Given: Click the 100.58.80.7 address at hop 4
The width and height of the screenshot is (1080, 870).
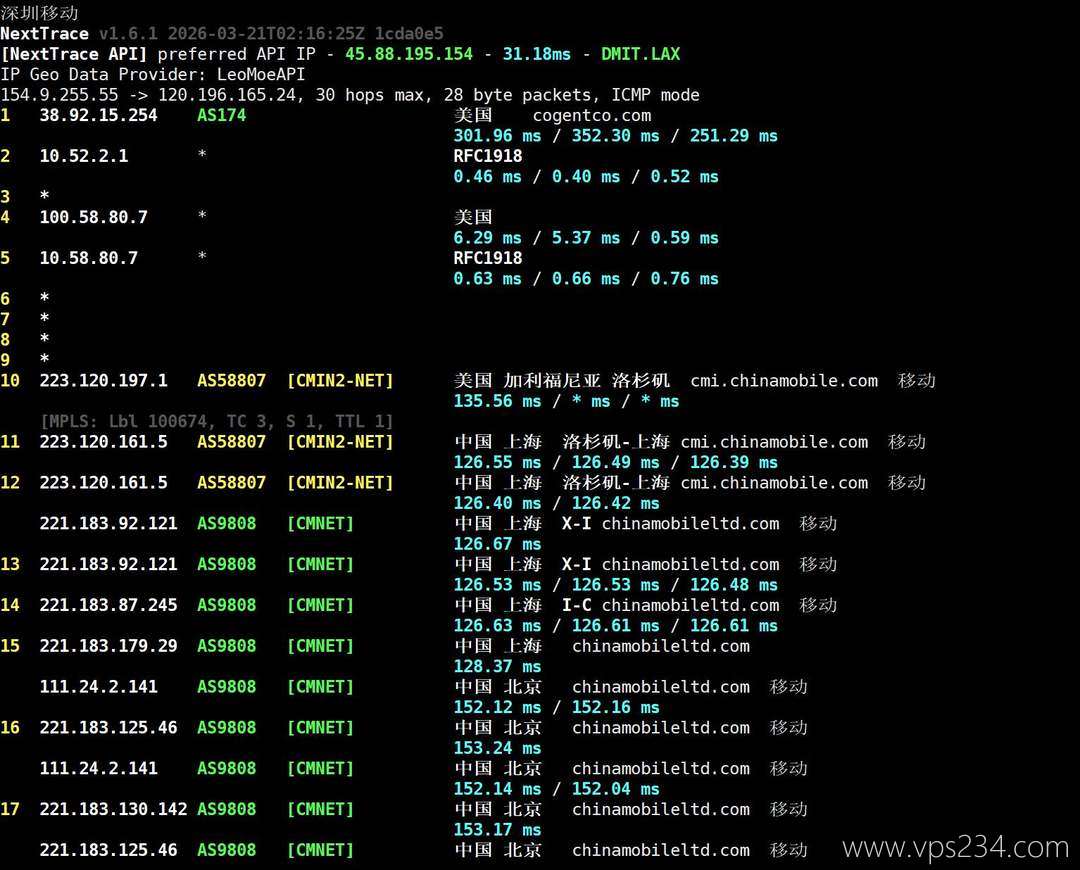Looking at the screenshot, I should tap(93, 217).
